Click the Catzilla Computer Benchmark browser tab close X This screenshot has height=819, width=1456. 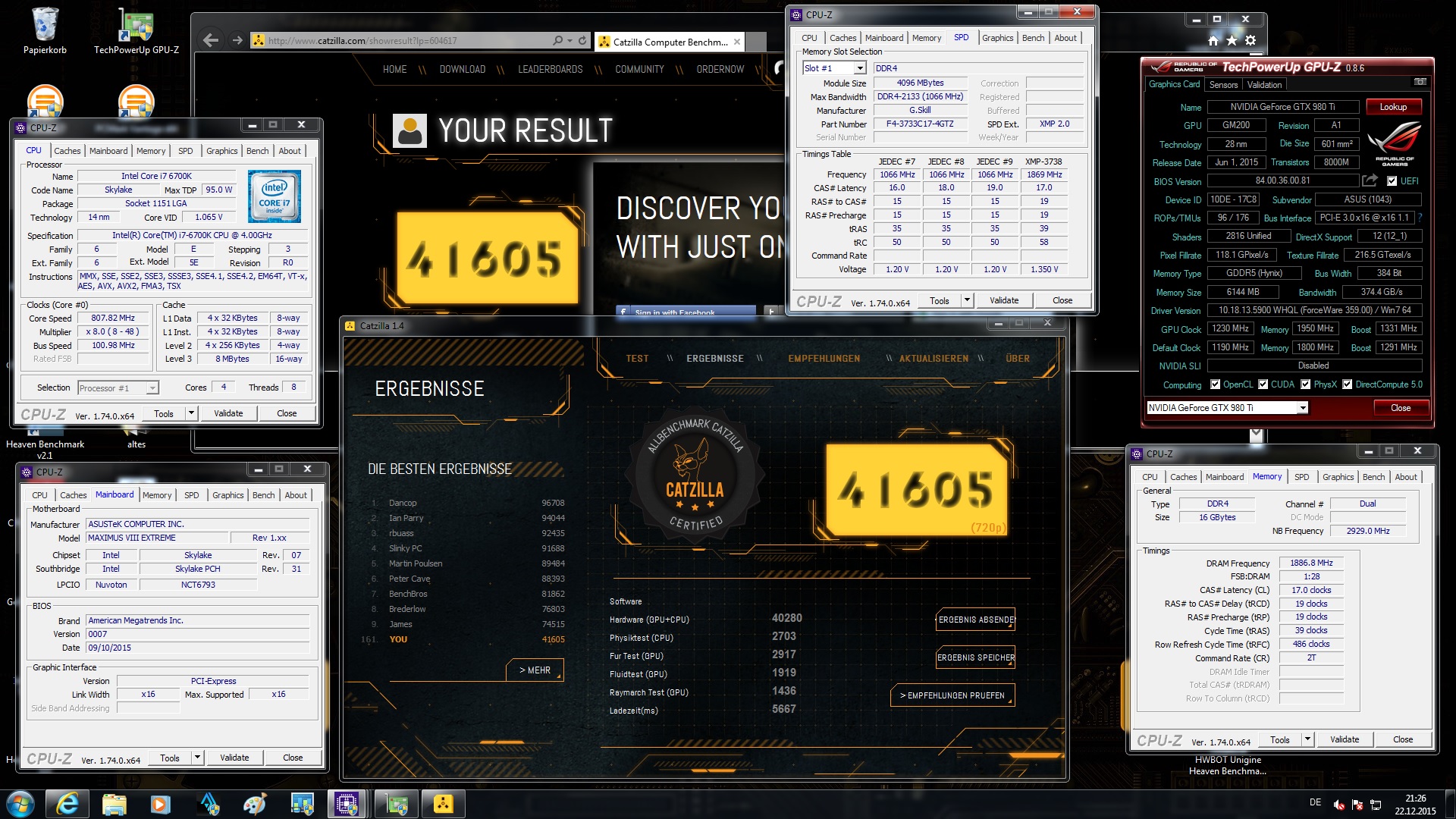click(x=737, y=42)
